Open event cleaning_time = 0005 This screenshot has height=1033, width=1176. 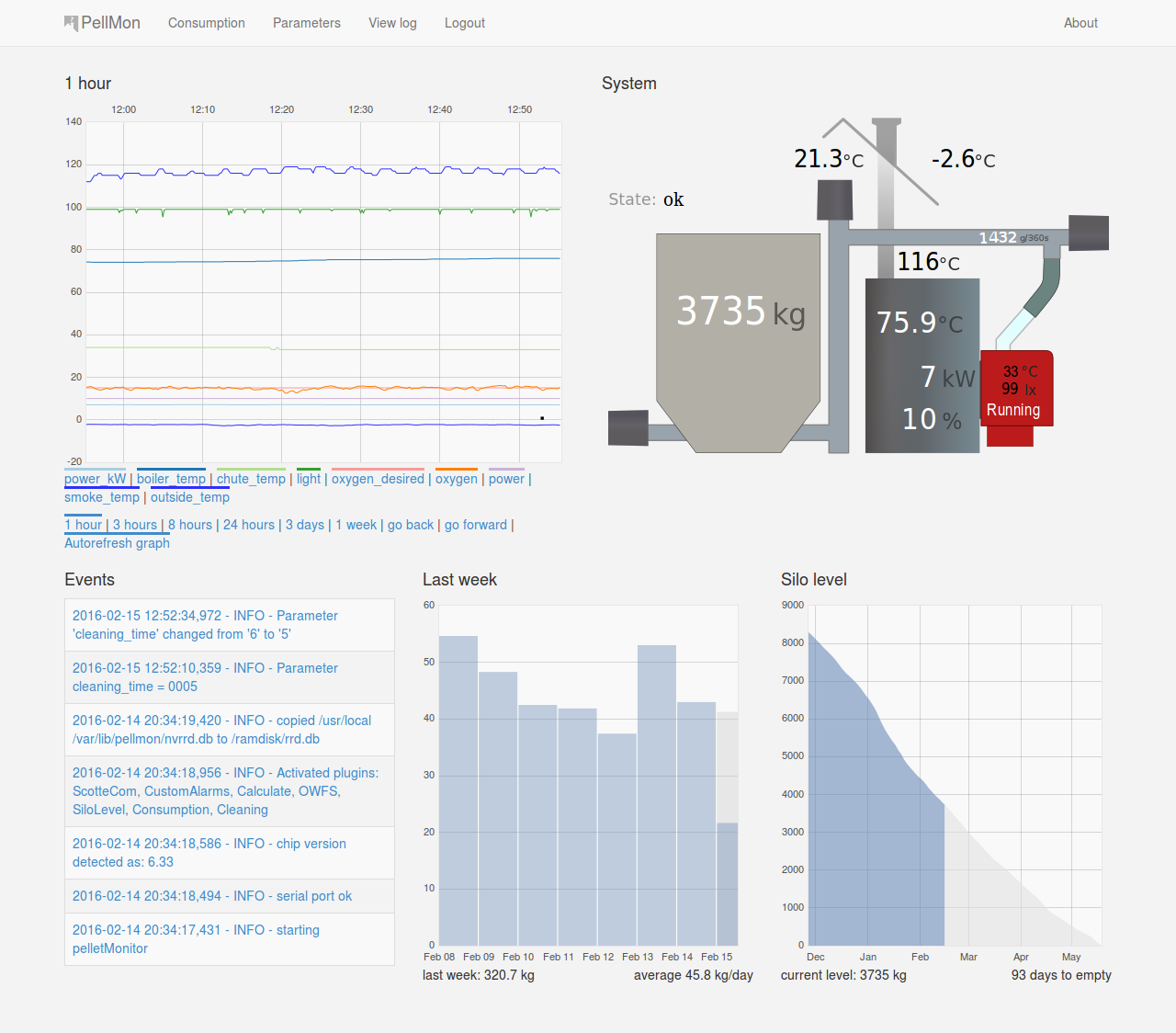[230, 677]
